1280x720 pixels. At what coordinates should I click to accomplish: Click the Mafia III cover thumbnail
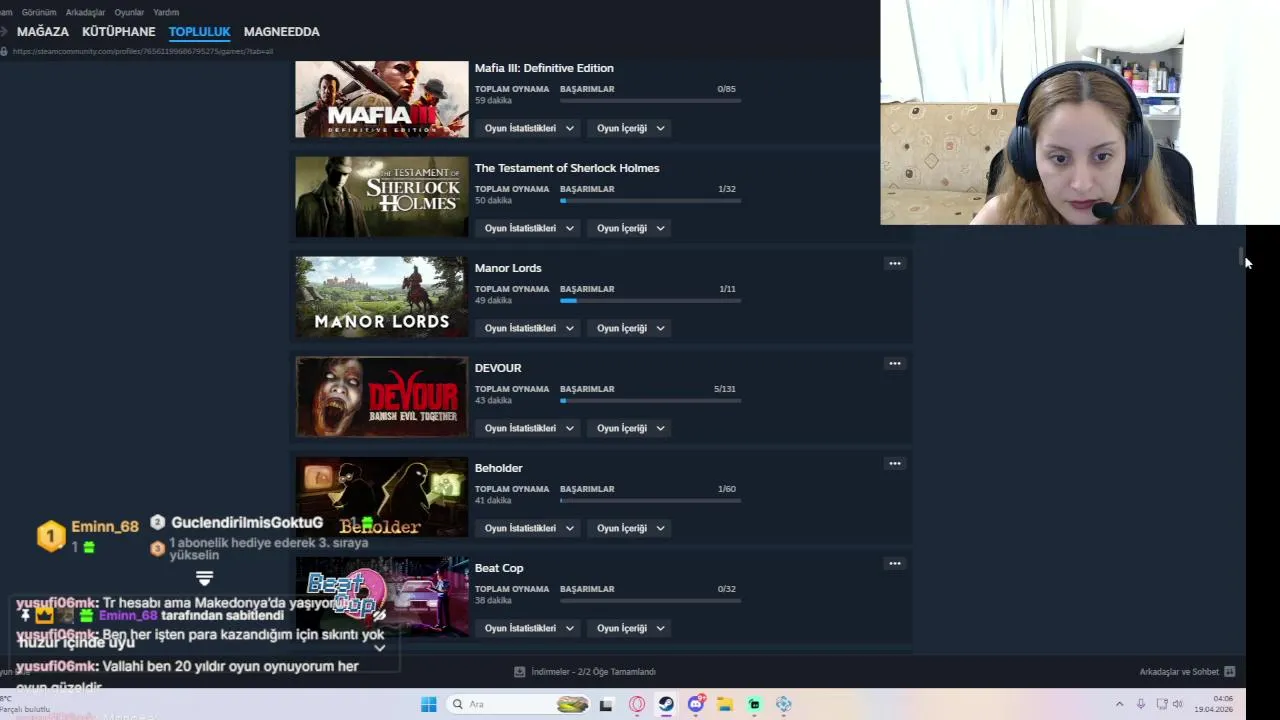pyautogui.click(x=382, y=99)
